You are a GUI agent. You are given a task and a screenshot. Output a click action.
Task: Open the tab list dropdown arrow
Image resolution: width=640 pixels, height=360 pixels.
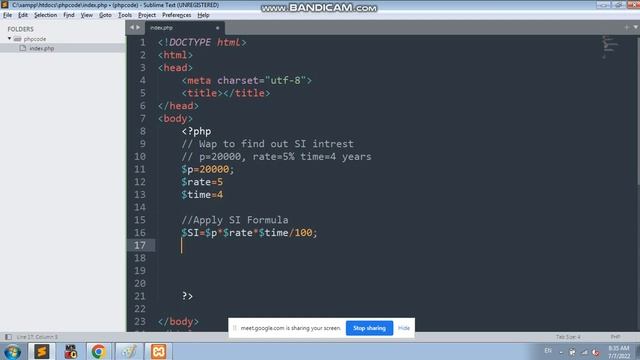pyautogui.click(x=636, y=27)
